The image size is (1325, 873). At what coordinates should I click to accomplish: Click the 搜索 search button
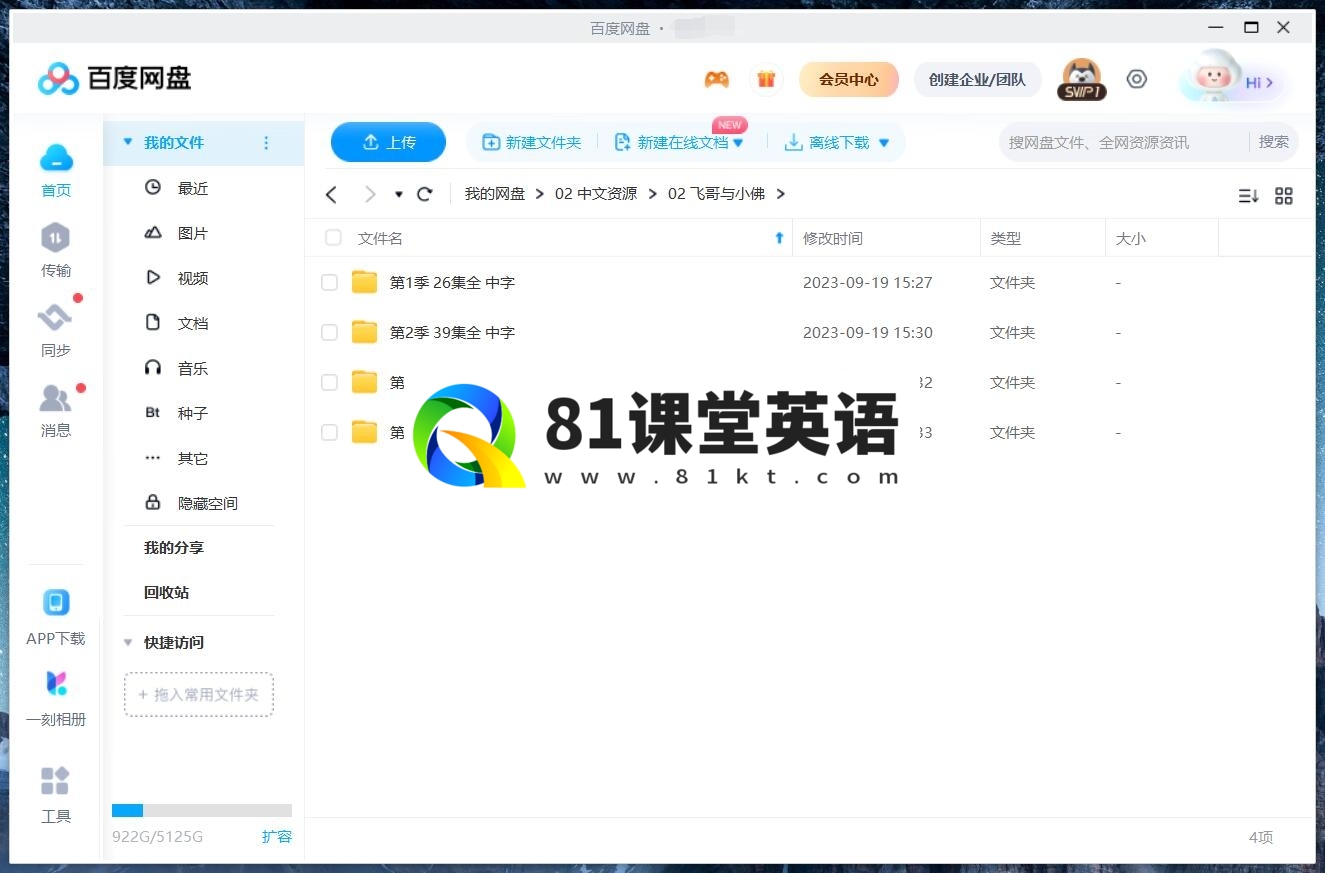tap(1274, 142)
